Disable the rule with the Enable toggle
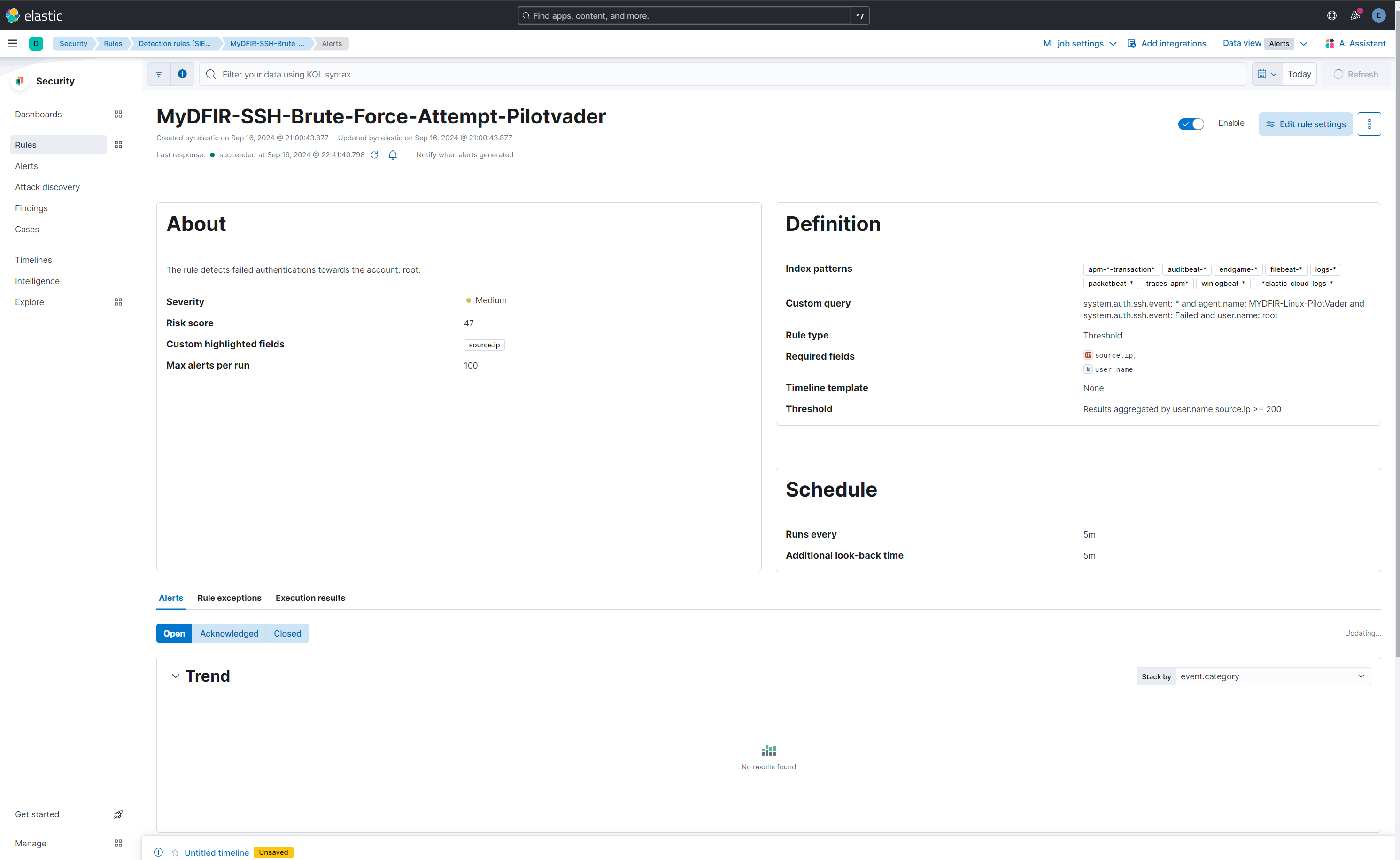 pyautogui.click(x=1191, y=123)
